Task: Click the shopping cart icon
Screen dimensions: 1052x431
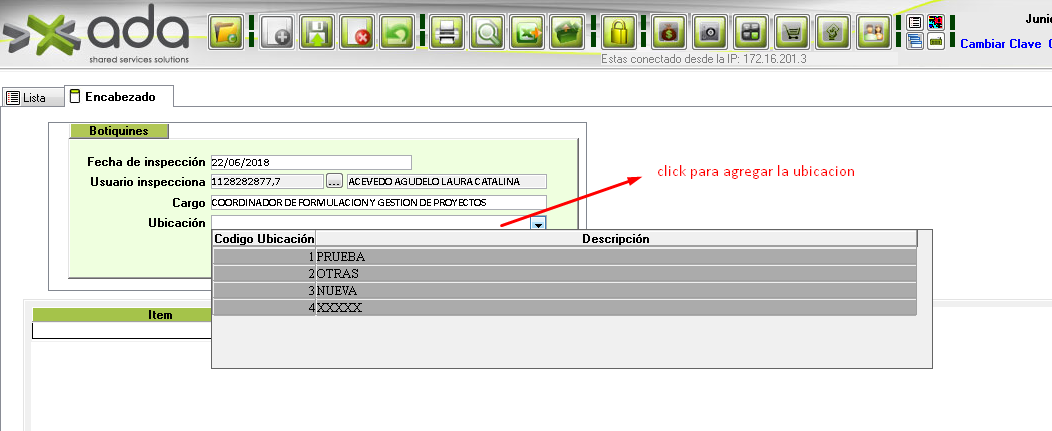Action: (793, 32)
